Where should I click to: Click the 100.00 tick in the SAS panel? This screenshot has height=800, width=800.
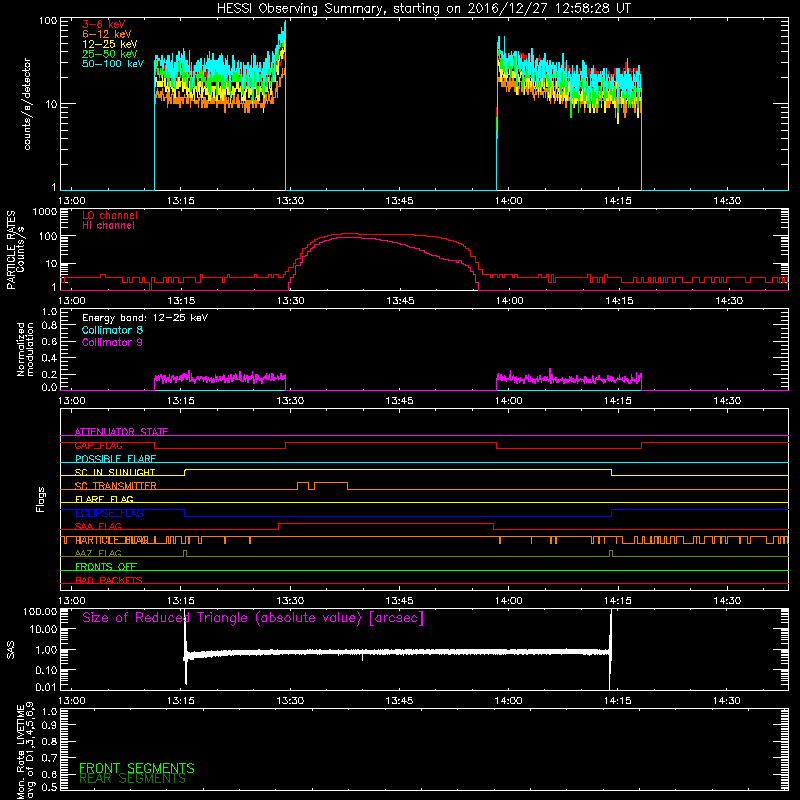point(40,612)
